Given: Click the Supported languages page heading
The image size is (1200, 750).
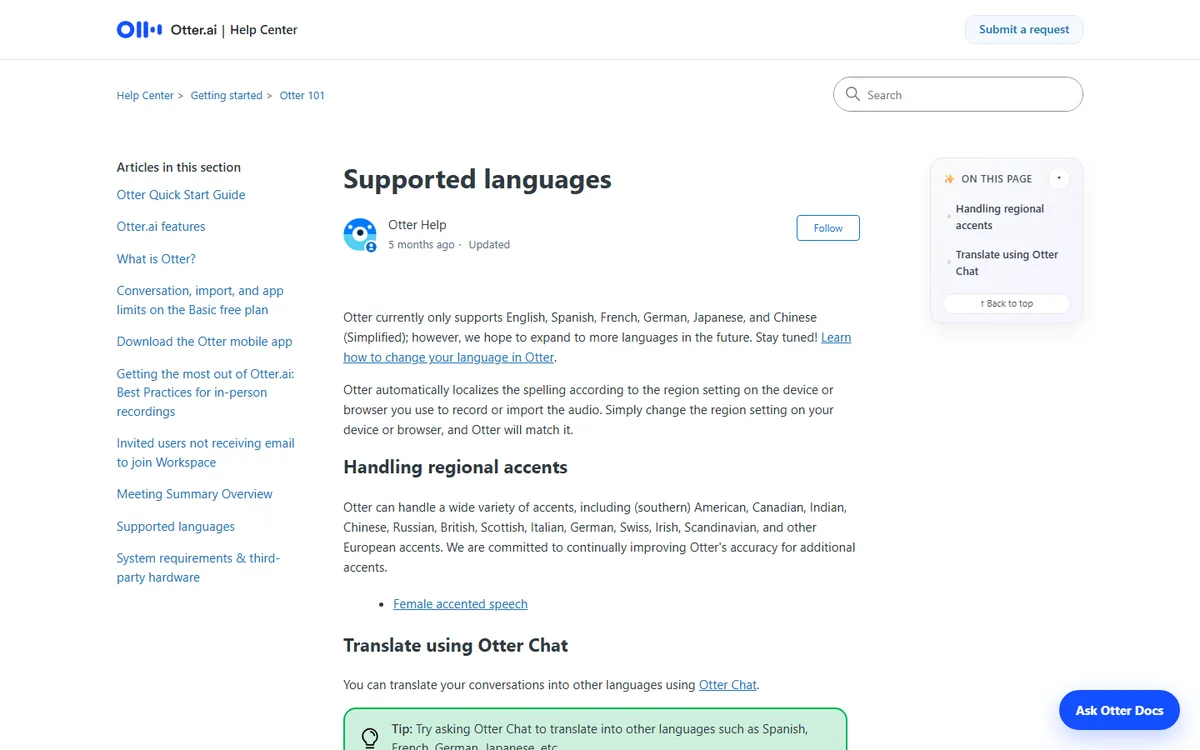Looking at the screenshot, I should click(477, 180).
